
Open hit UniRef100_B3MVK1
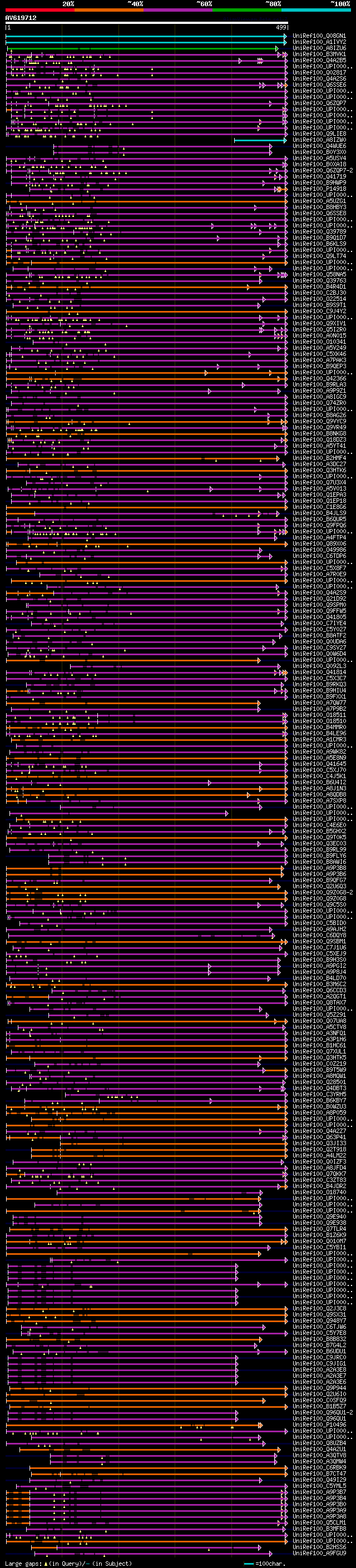[x=319, y=54]
